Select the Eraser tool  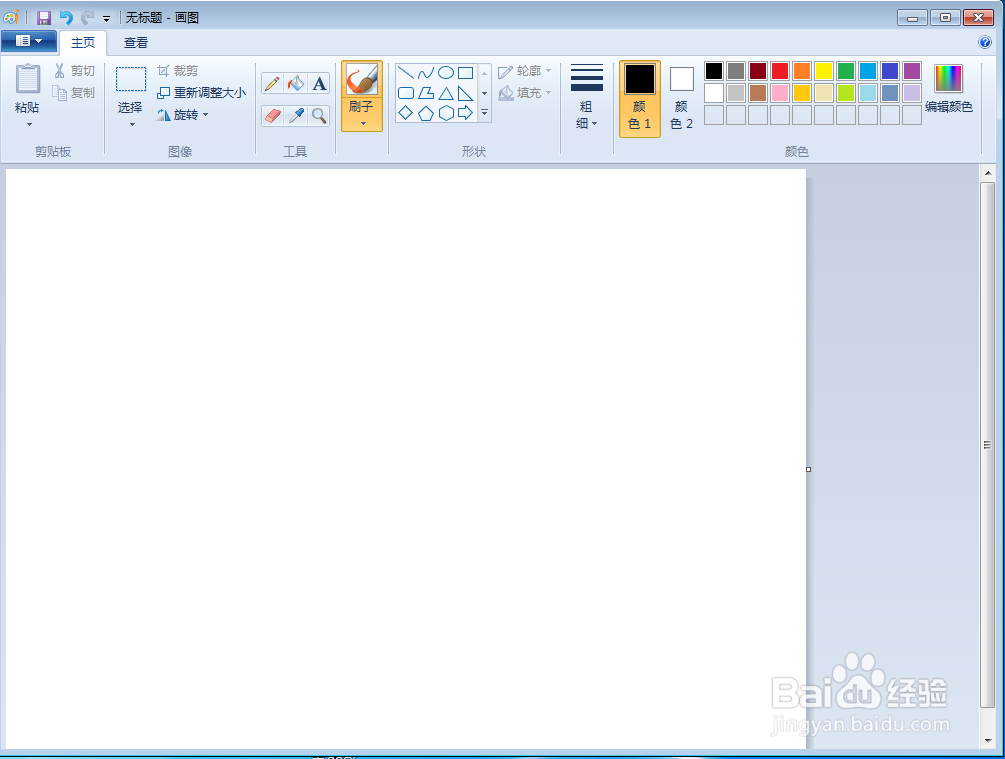[272, 115]
